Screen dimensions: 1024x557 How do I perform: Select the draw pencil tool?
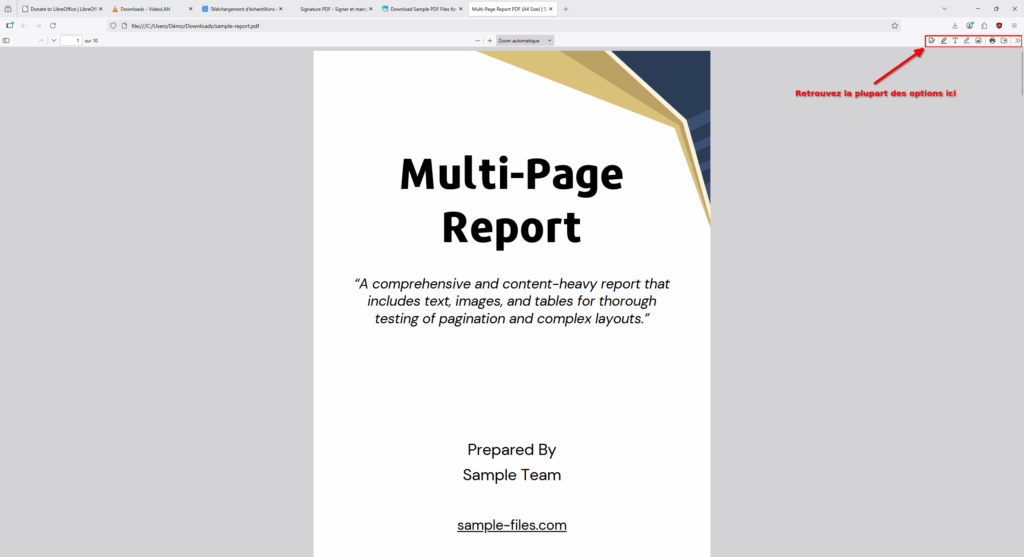tap(966, 41)
